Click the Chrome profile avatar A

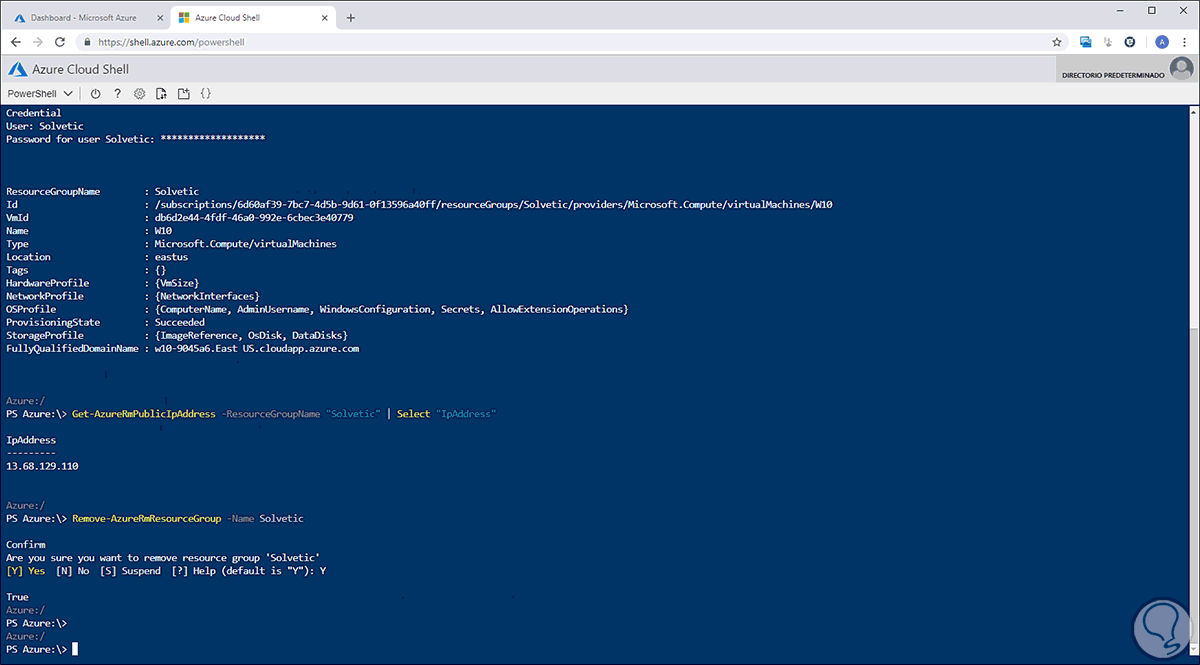coord(1161,42)
